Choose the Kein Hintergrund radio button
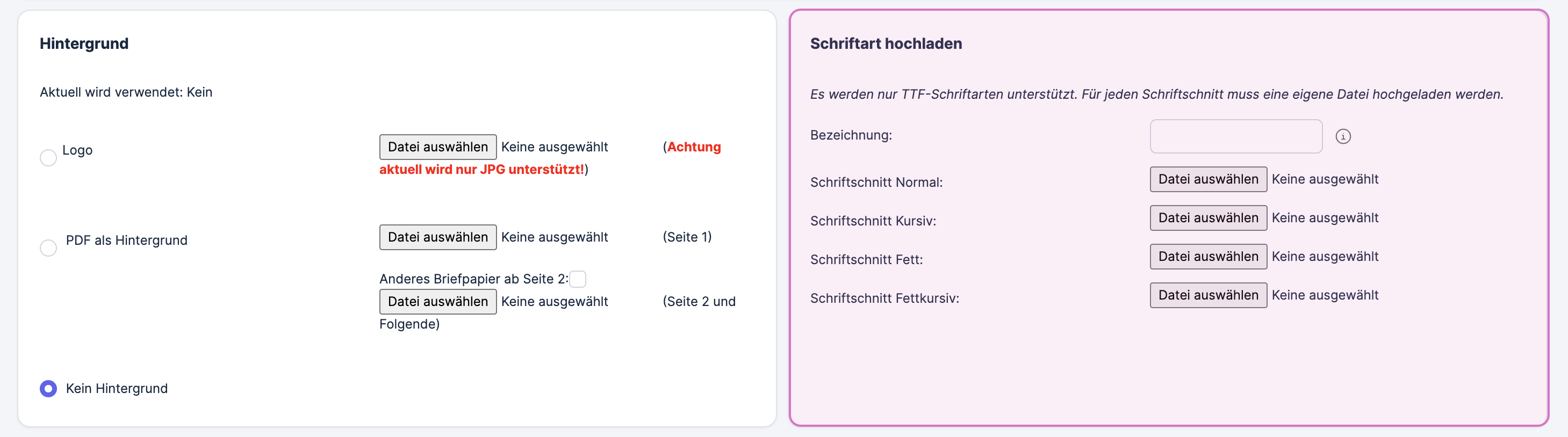 [x=48, y=388]
